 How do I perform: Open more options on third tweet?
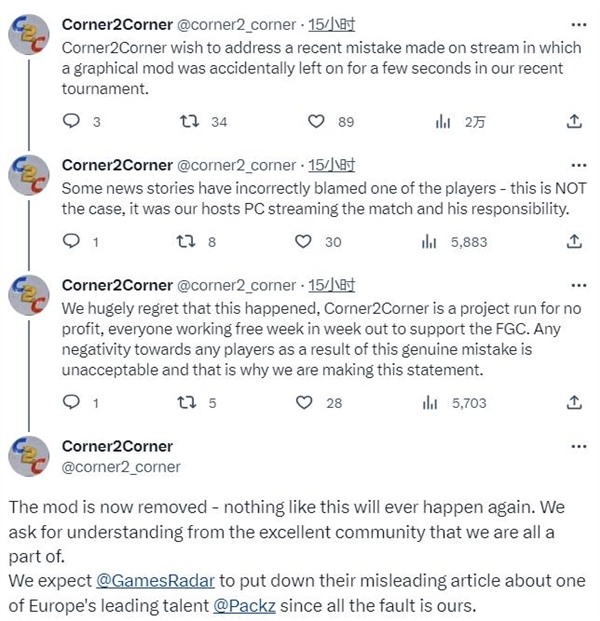tap(577, 284)
